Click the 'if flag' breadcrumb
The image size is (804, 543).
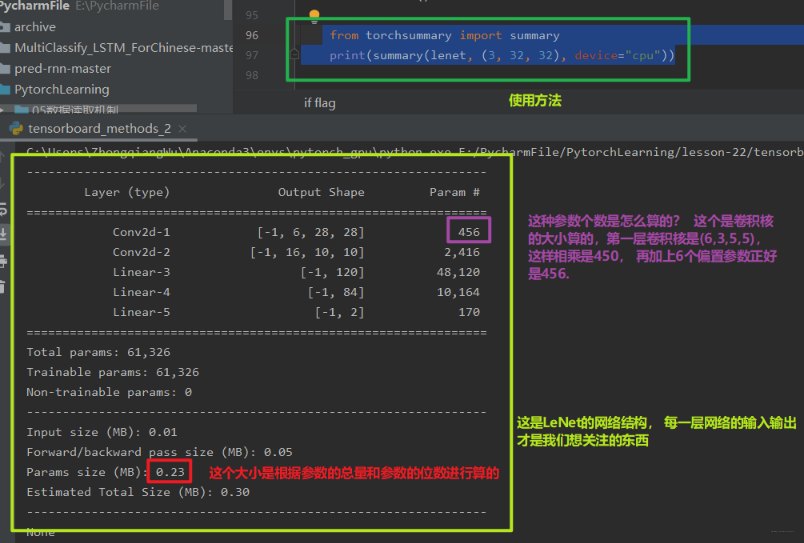[x=319, y=103]
